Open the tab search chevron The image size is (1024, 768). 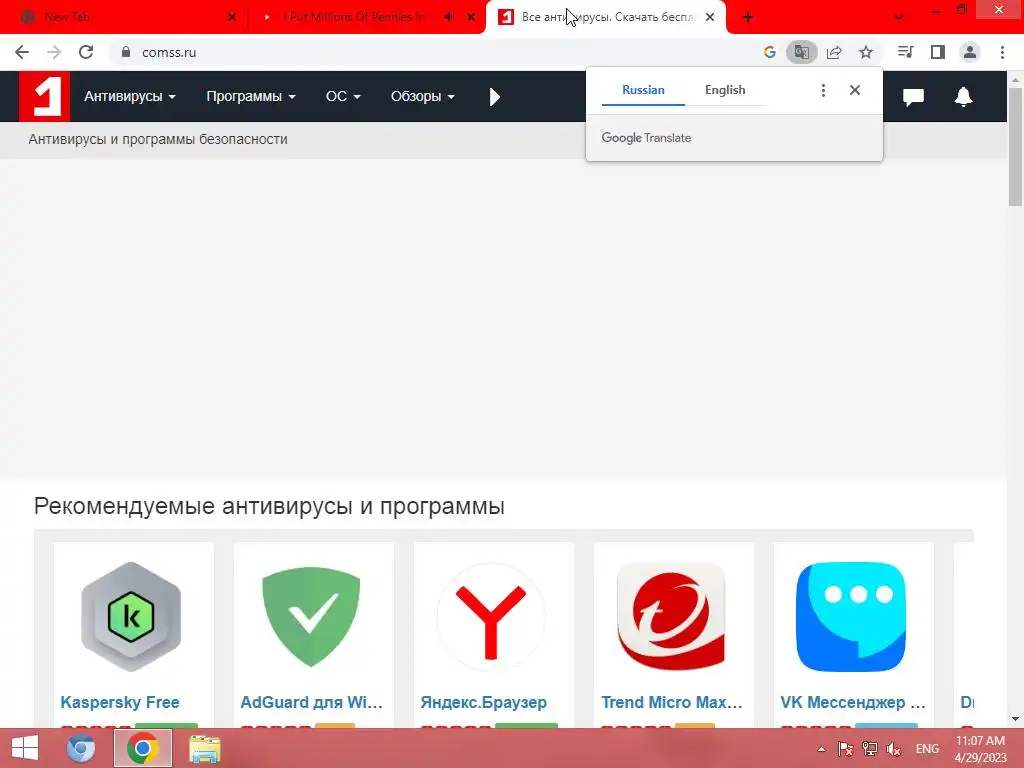(899, 18)
